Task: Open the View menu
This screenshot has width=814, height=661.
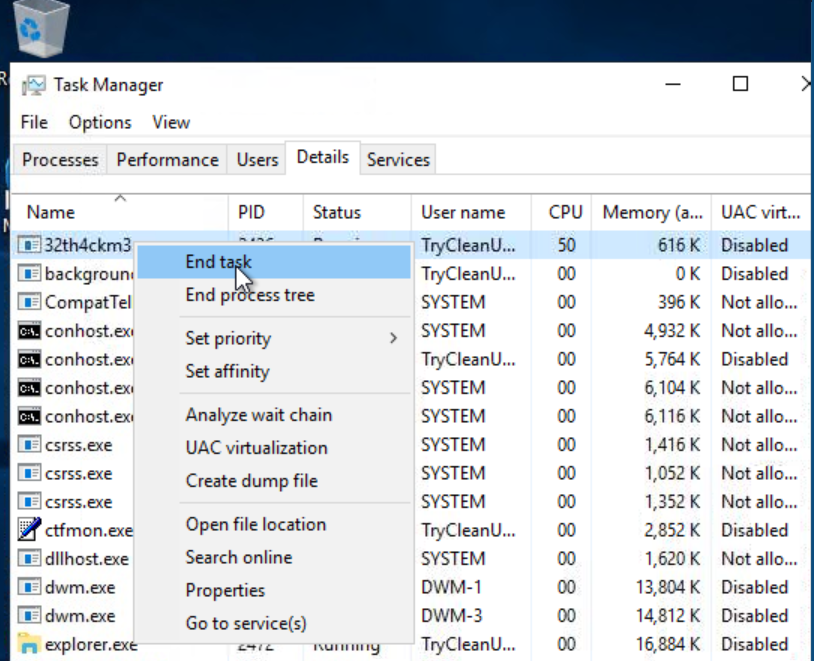Action: (x=171, y=123)
